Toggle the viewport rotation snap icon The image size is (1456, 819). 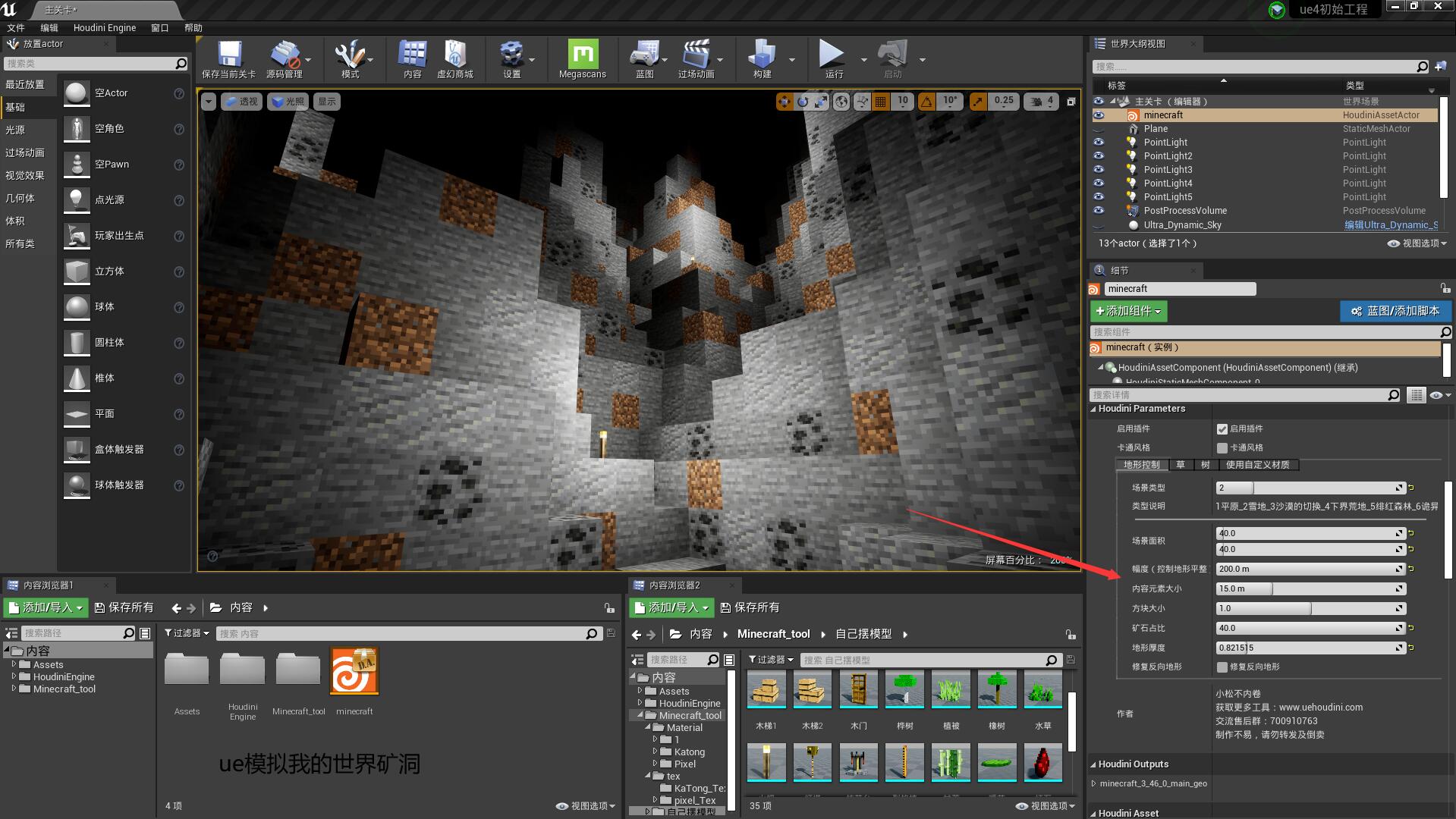tap(926, 101)
